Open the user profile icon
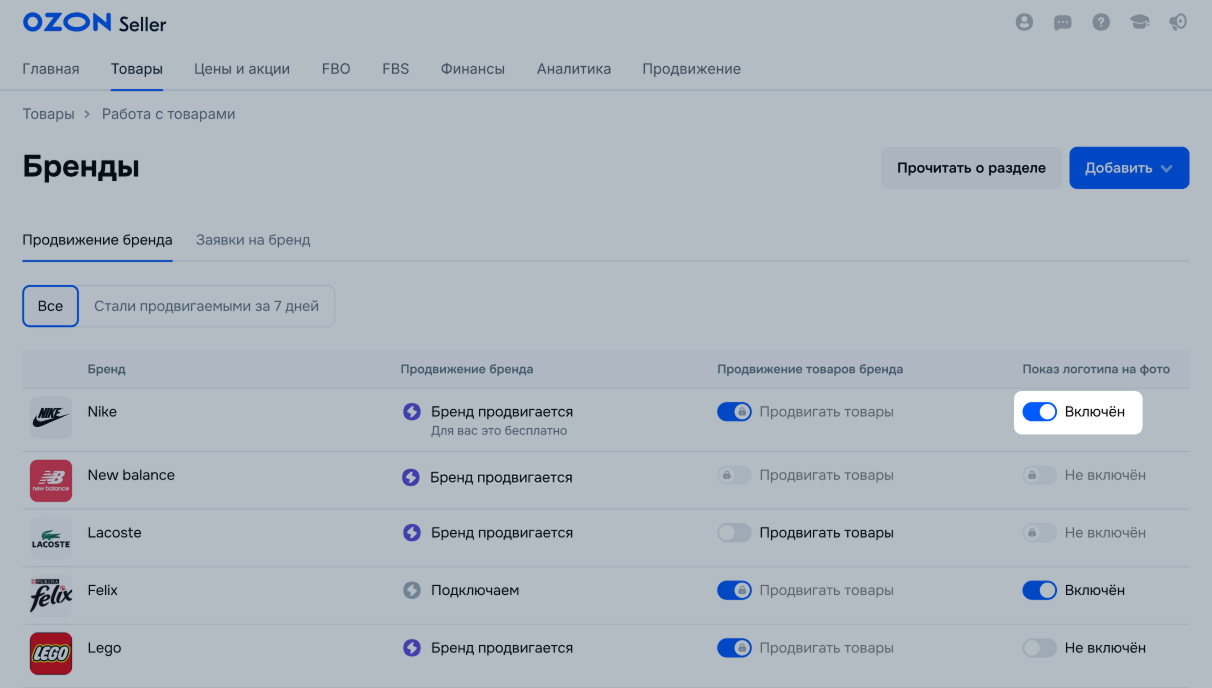Viewport: 1212px width, 688px height. pos(1023,22)
